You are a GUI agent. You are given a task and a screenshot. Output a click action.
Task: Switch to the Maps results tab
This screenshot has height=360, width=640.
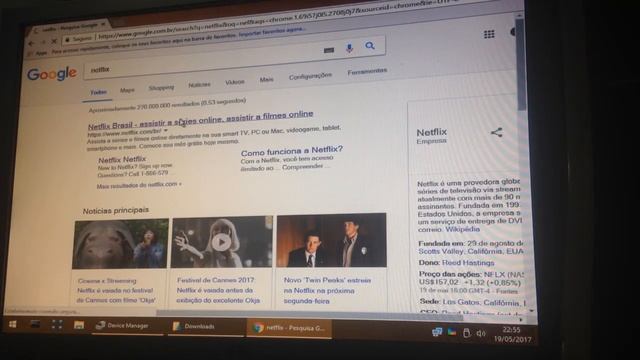click(x=127, y=90)
